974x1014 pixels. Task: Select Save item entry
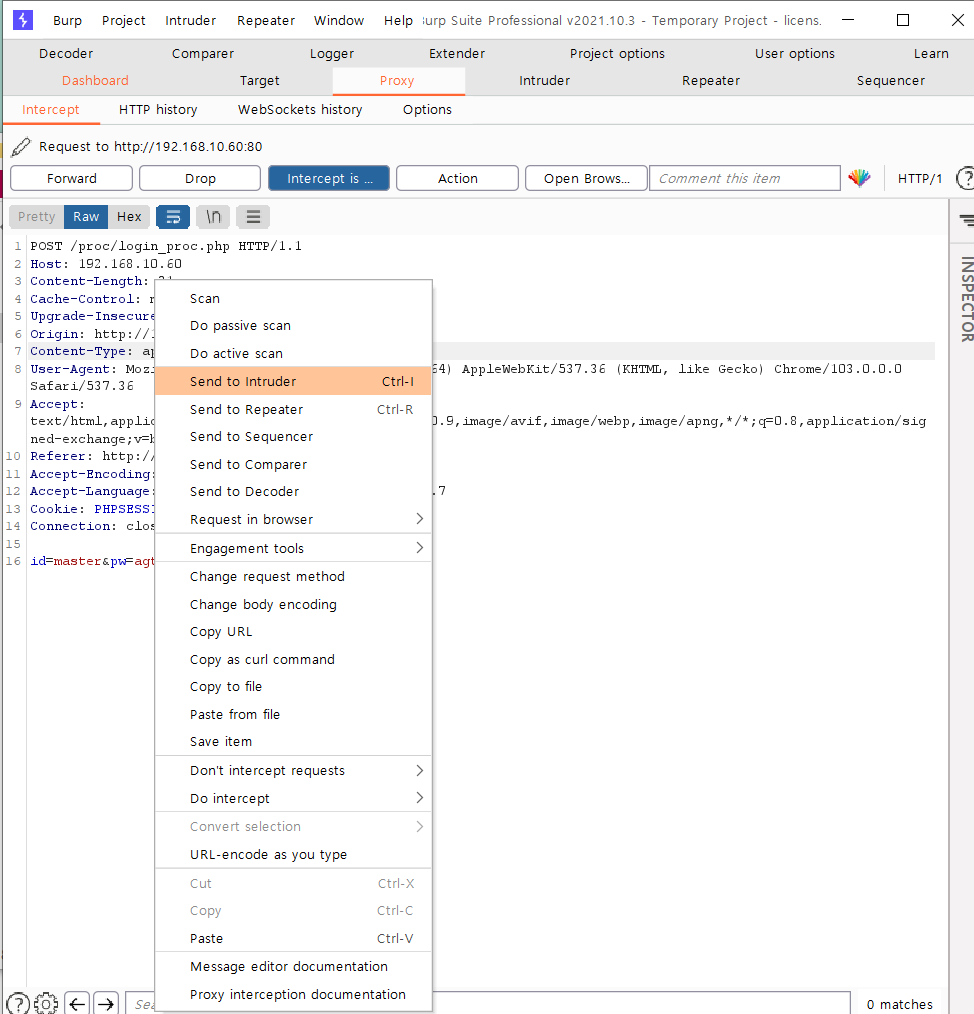click(x=293, y=742)
